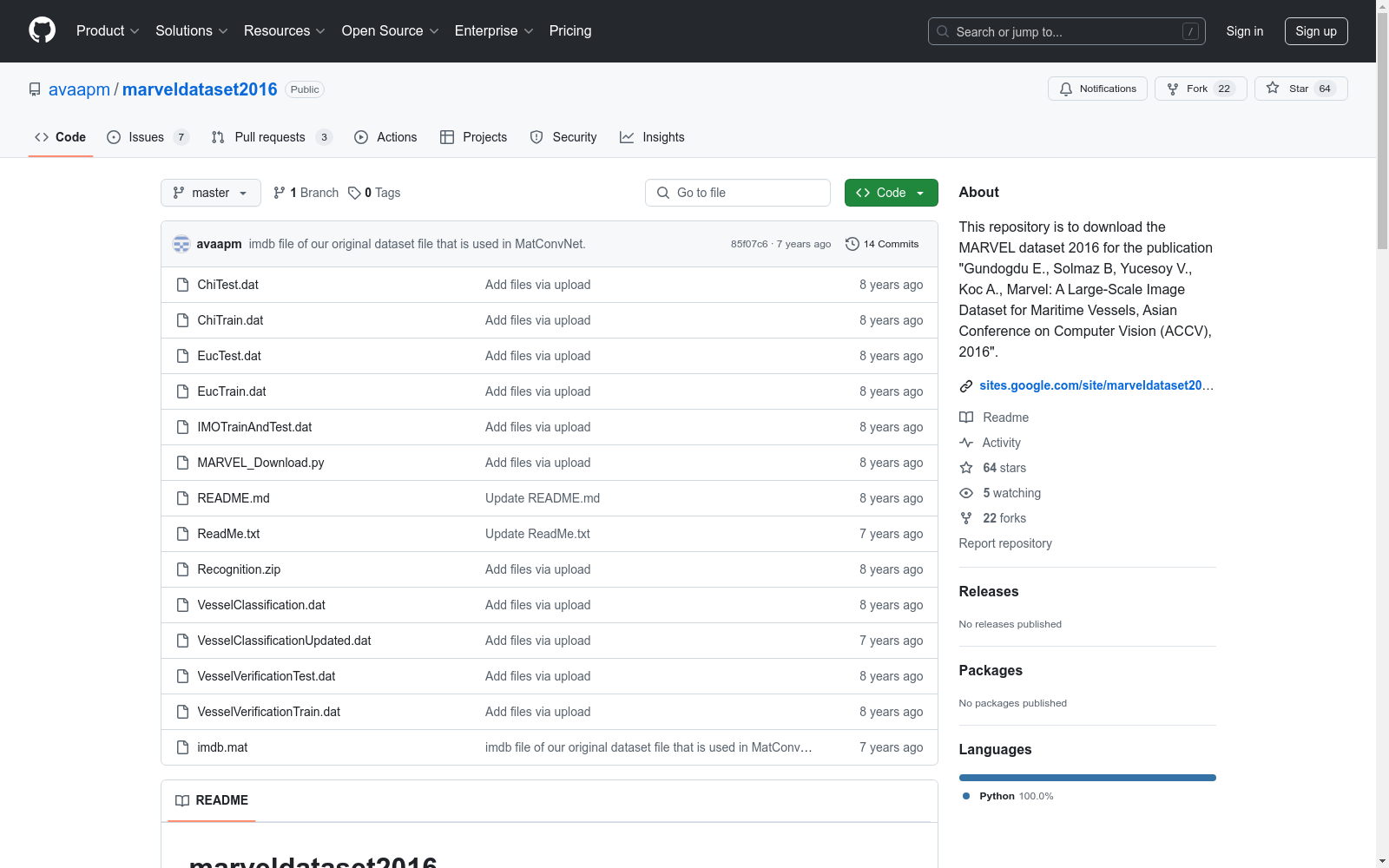This screenshot has width=1389, height=868.
Task: Click the fork icon in Fork button
Action: [1173, 89]
